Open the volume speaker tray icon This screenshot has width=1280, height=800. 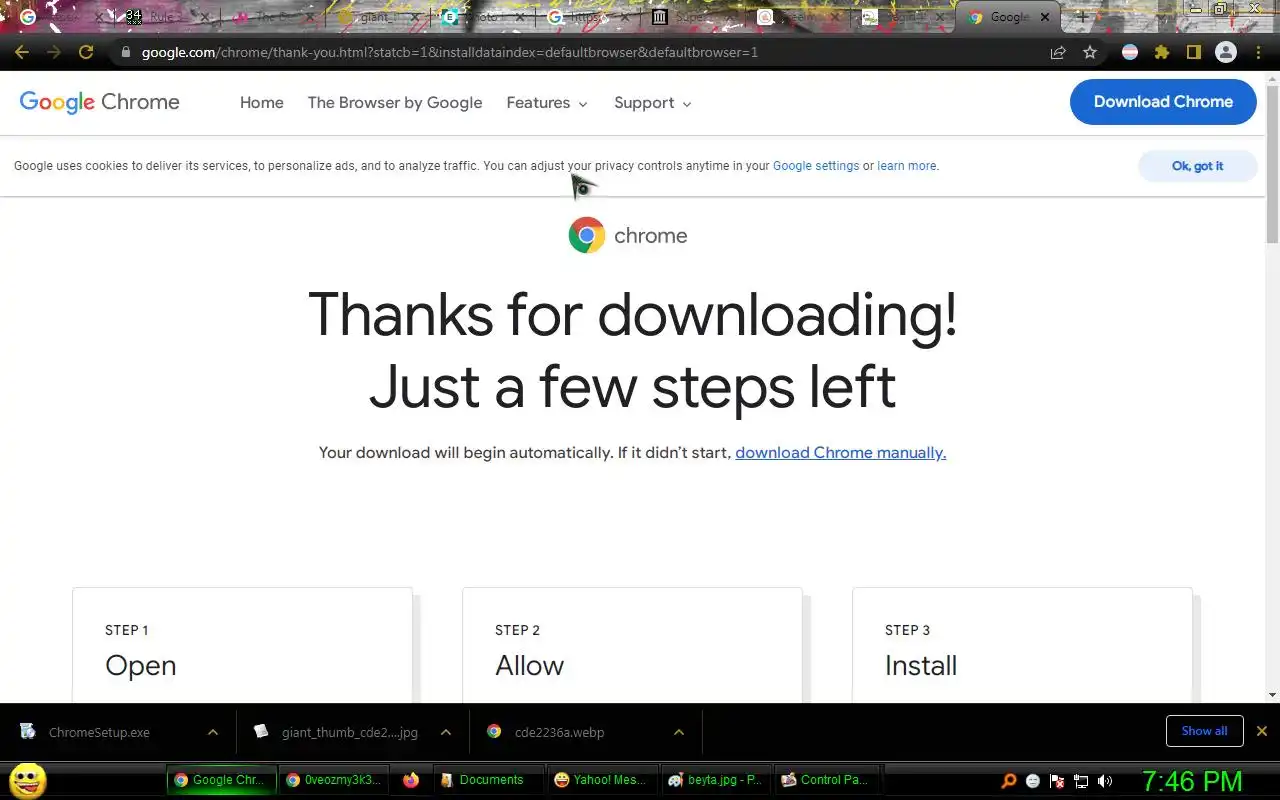click(x=1105, y=781)
